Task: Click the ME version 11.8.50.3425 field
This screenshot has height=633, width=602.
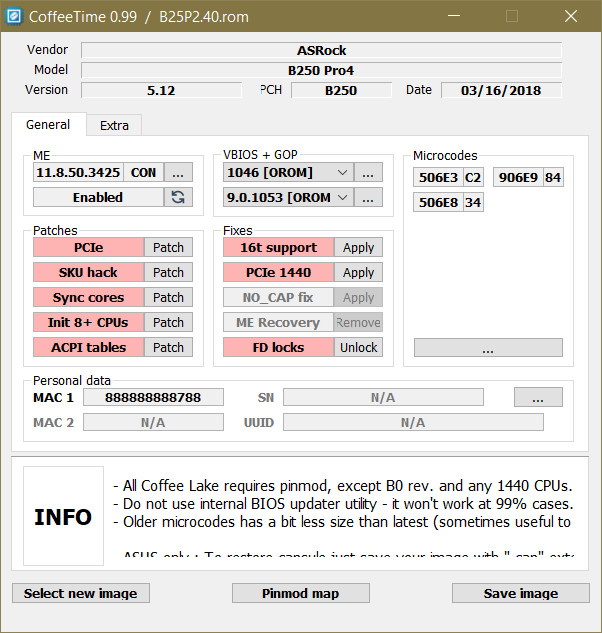Action: (78, 173)
